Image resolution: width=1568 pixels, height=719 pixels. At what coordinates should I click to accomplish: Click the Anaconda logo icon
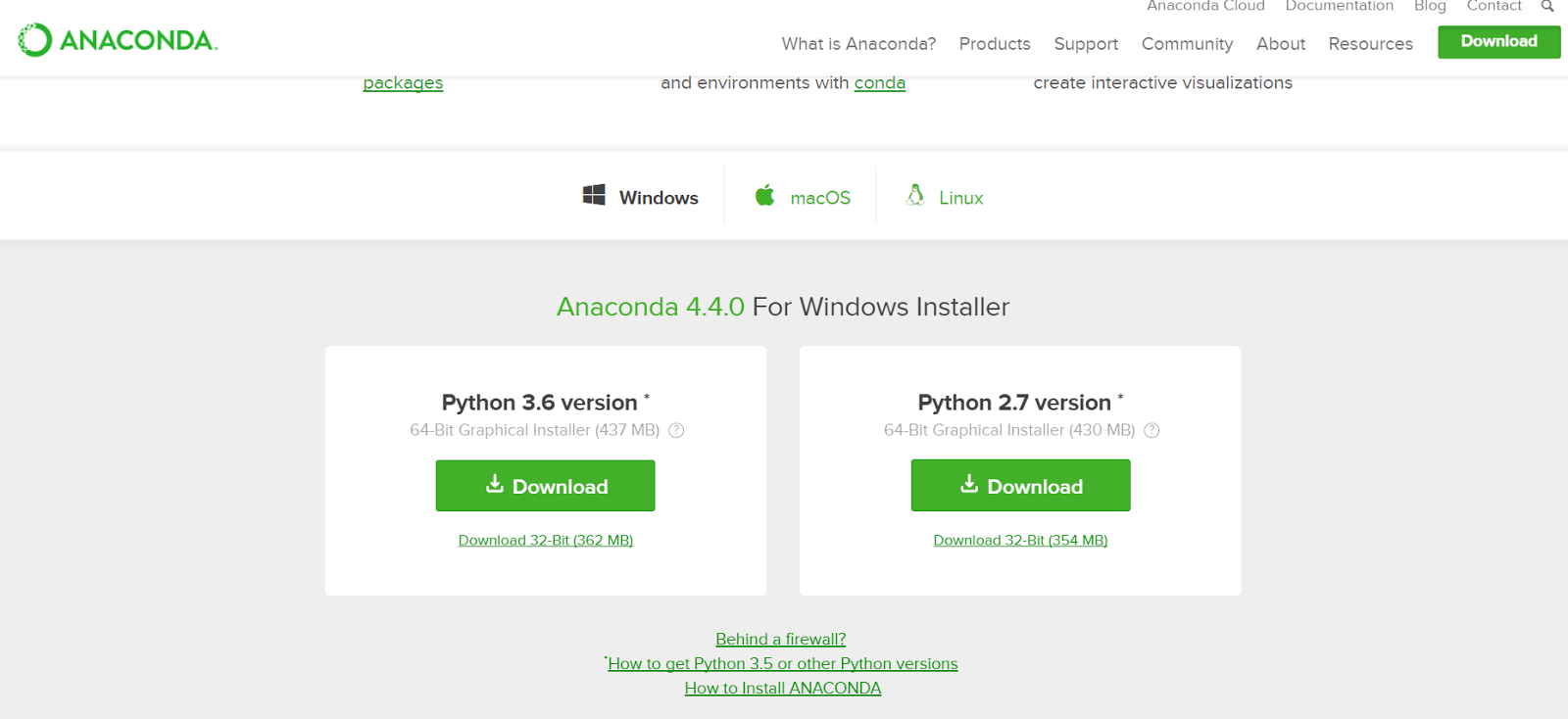pos(35,40)
